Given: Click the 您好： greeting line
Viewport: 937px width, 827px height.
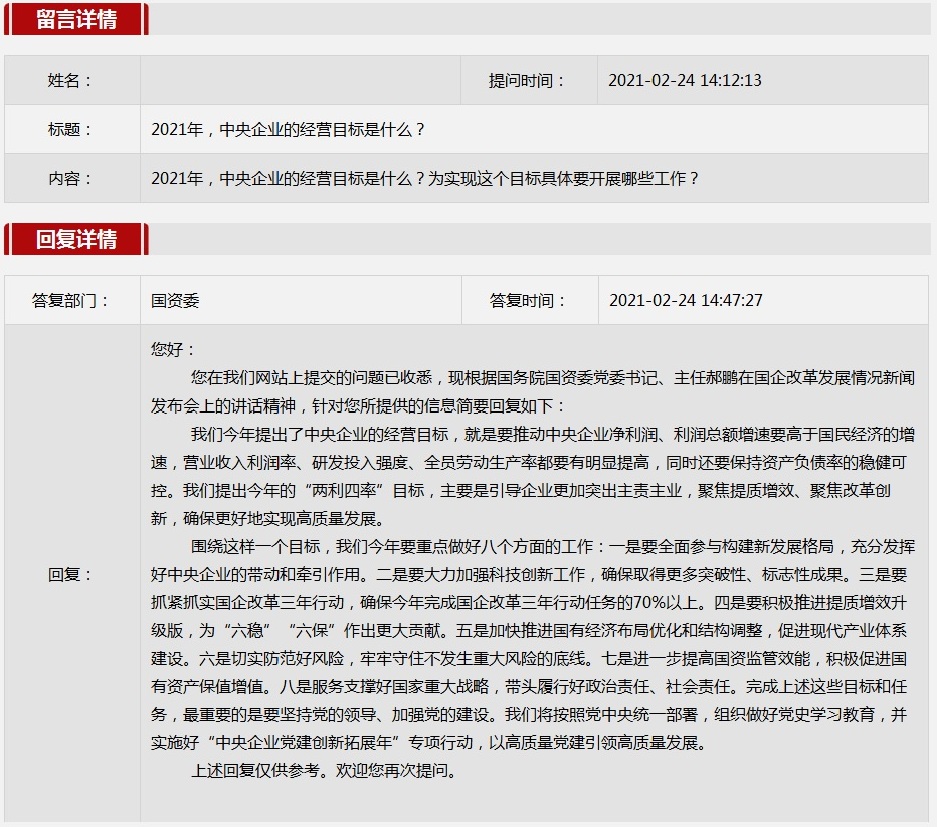Looking at the screenshot, I should (x=175, y=350).
